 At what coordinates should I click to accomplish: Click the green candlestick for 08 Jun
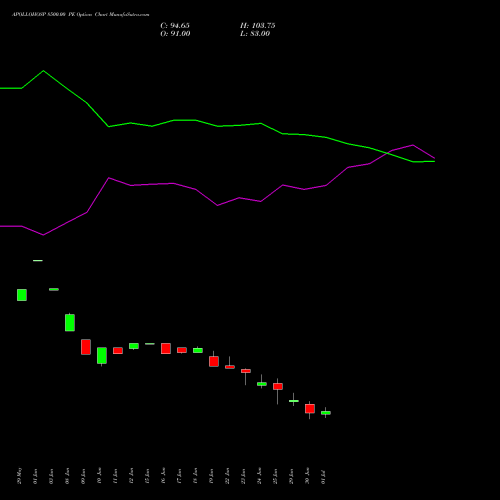pyautogui.click(x=70, y=322)
